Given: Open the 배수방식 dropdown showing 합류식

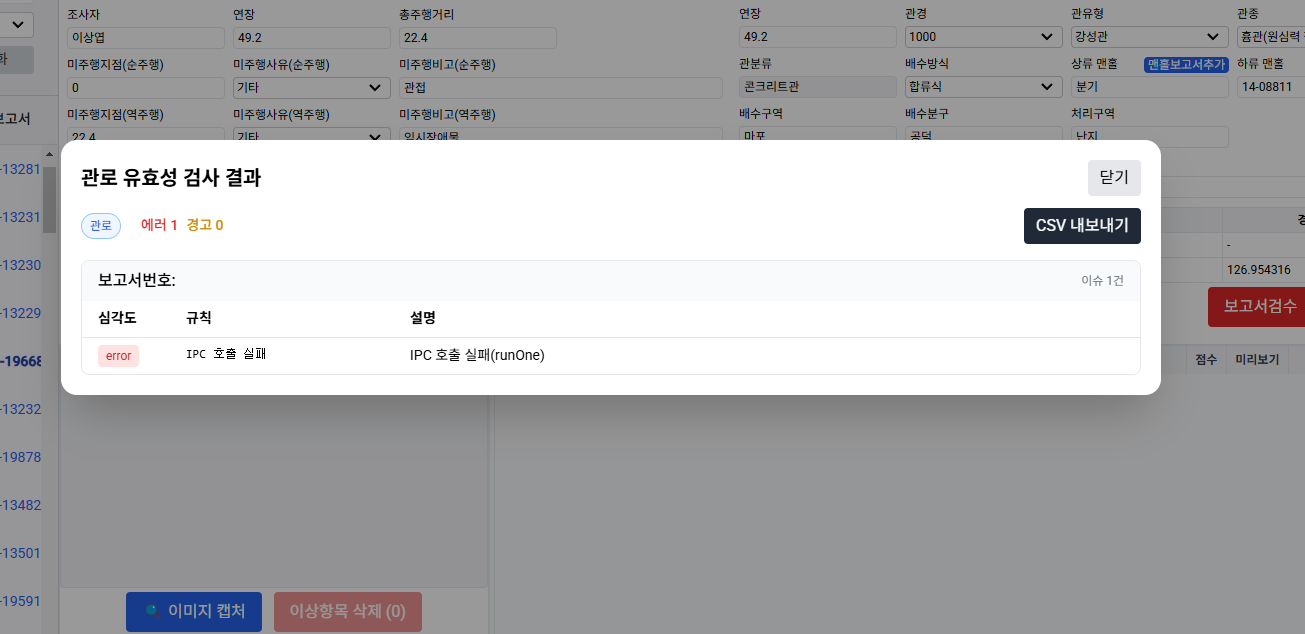Looking at the screenshot, I should [982, 87].
